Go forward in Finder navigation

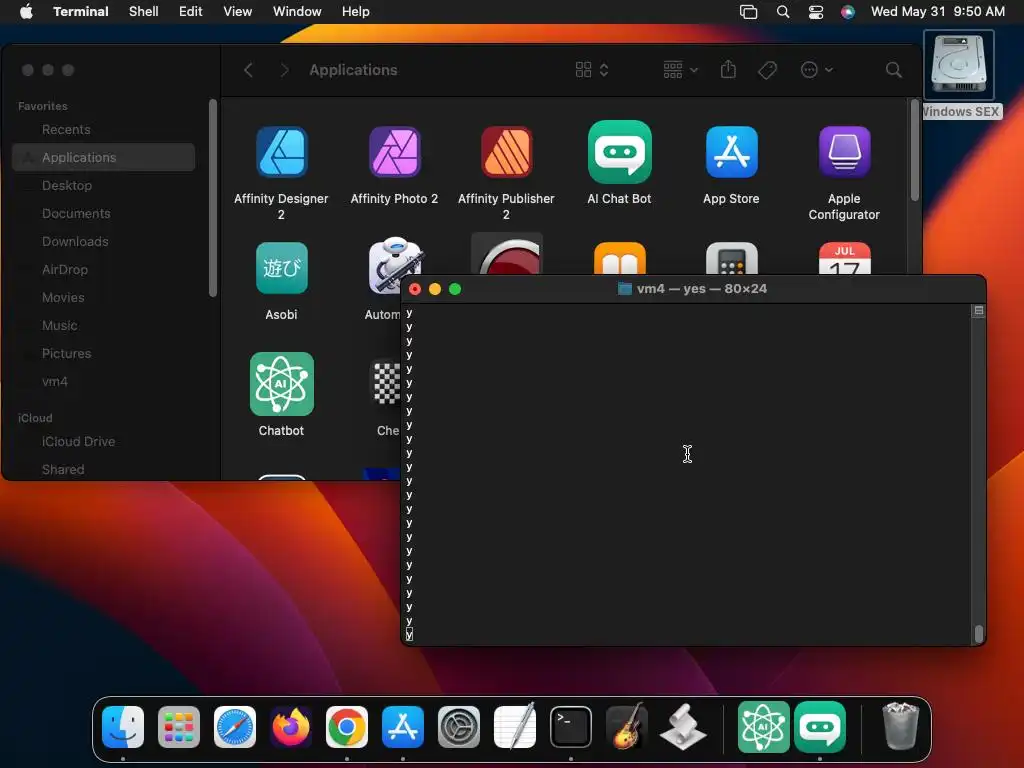(x=284, y=70)
